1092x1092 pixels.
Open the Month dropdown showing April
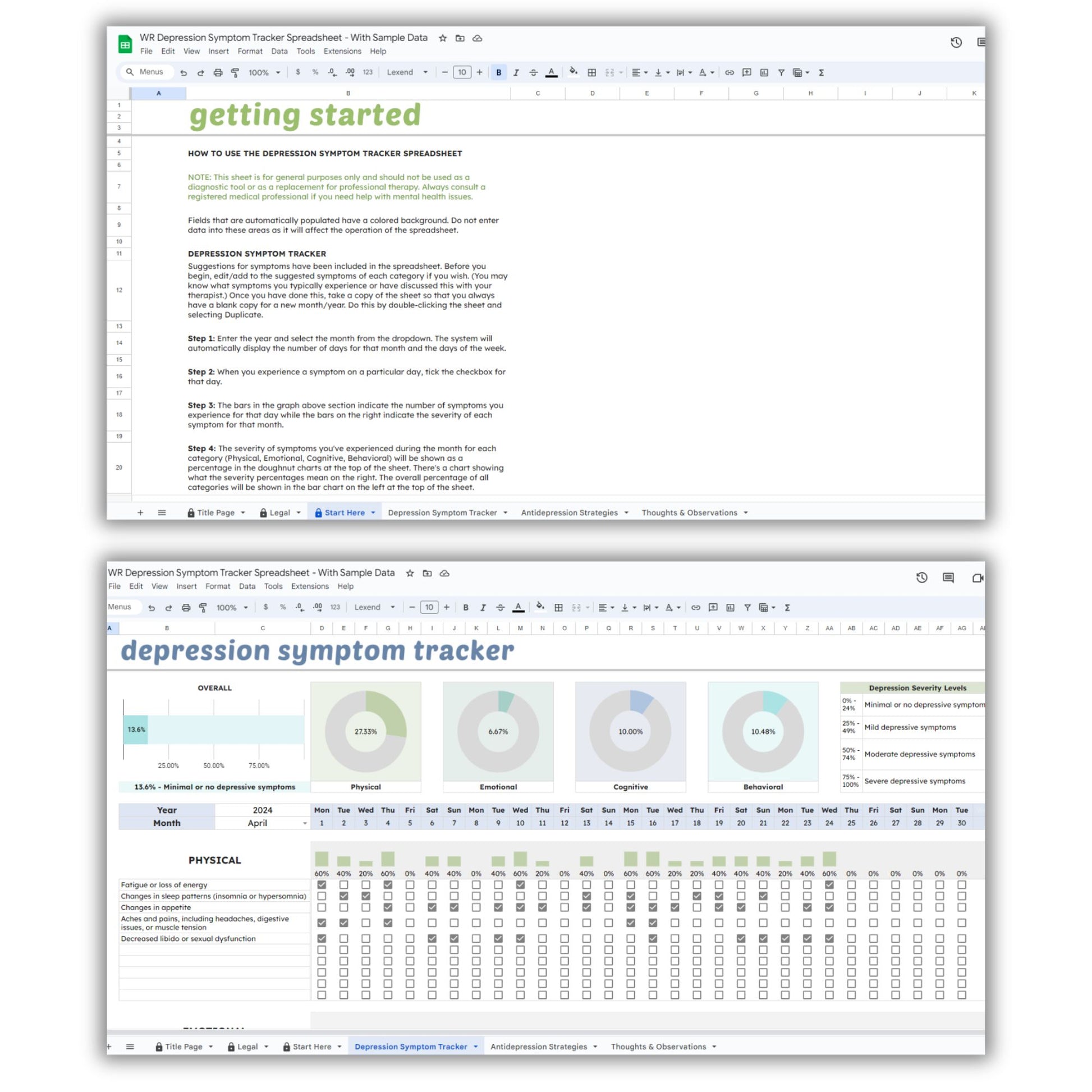coord(305,823)
